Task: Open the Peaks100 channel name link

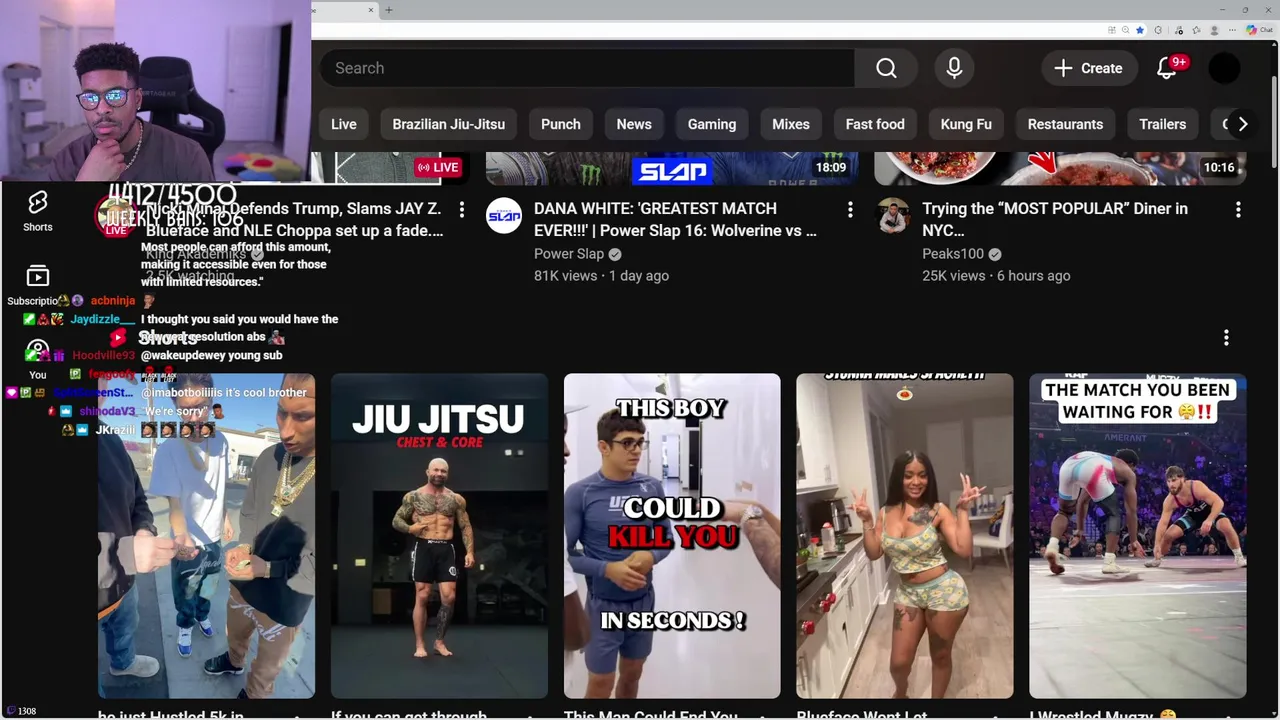Action: [952, 254]
